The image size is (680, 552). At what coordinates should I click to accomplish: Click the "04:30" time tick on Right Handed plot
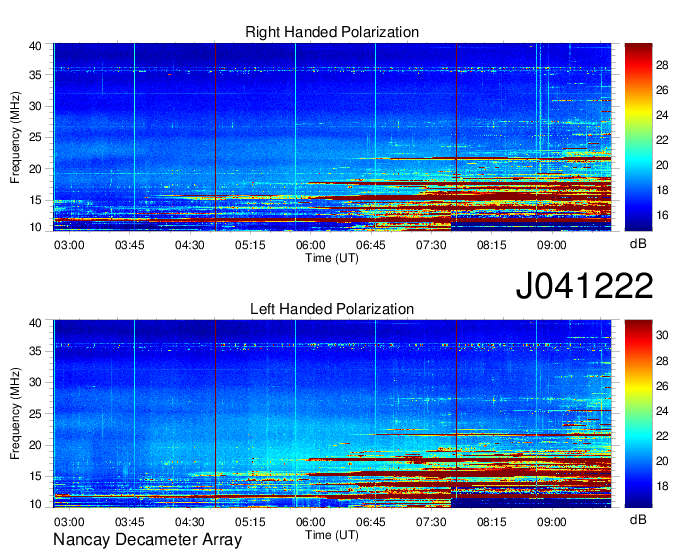click(190, 245)
